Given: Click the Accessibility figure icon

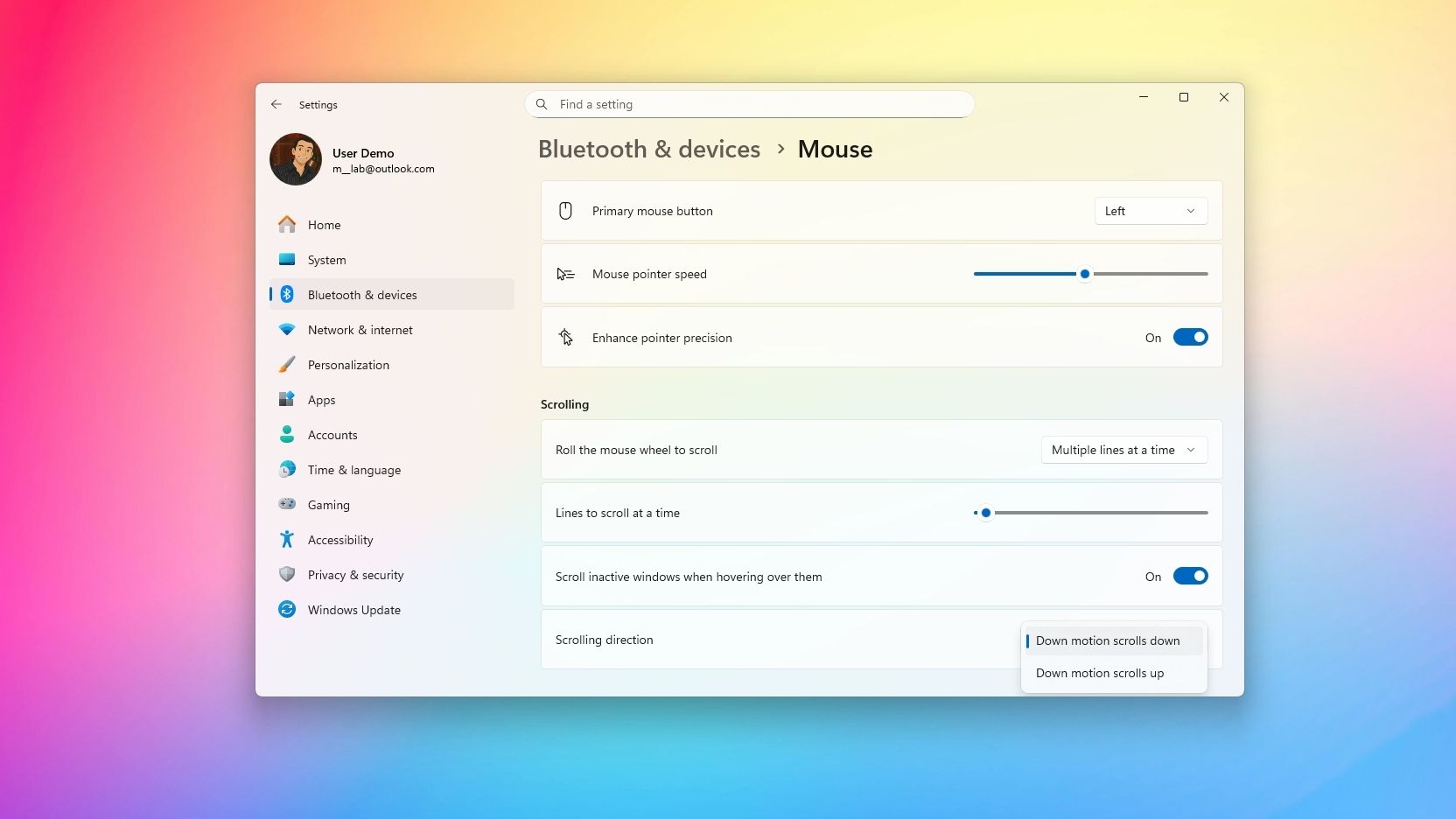Looking at the screenshot, I should coord(287,540).
